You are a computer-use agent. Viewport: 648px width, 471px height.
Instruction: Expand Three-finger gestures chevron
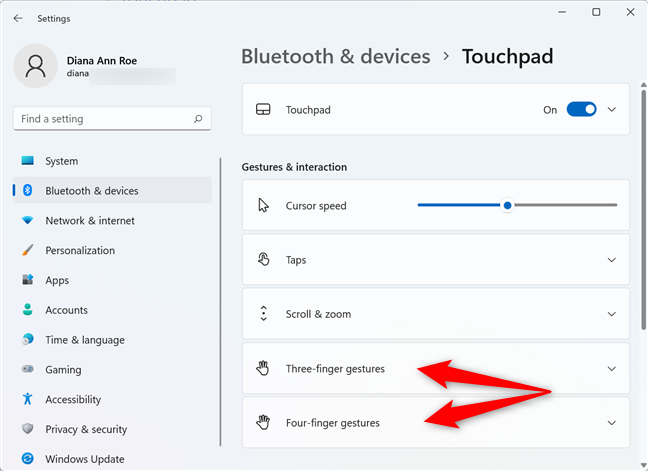coord(612,369)
